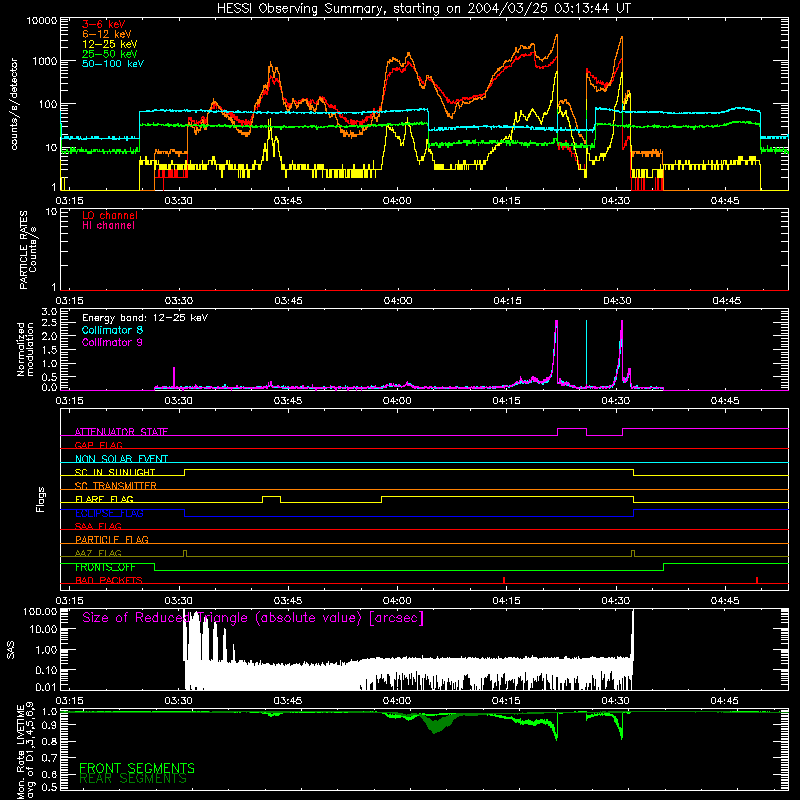Click the 'SAA FLAG' label

coord(98,526)
